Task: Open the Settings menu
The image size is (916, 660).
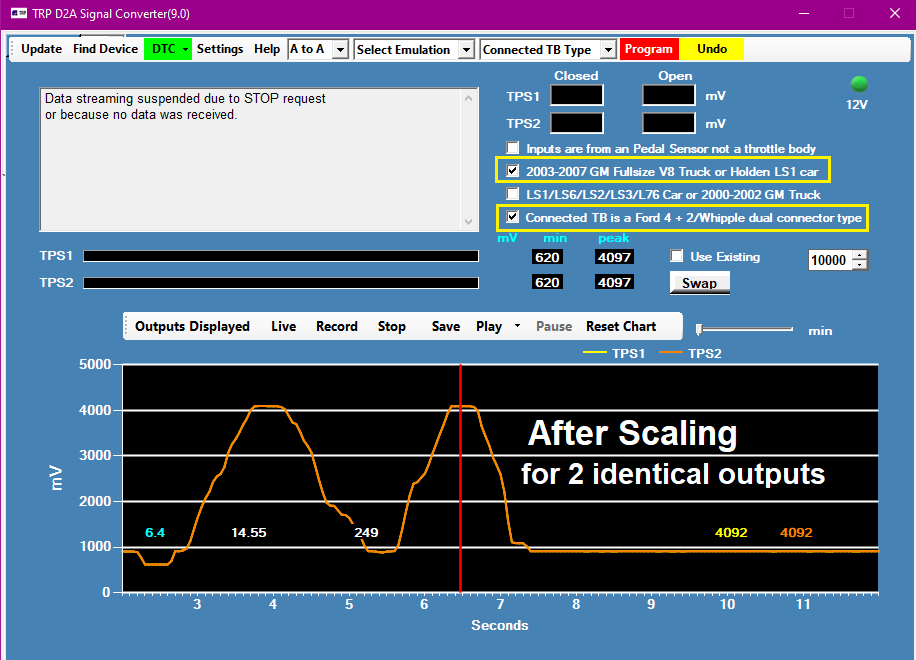Action: tap(220, 49)
